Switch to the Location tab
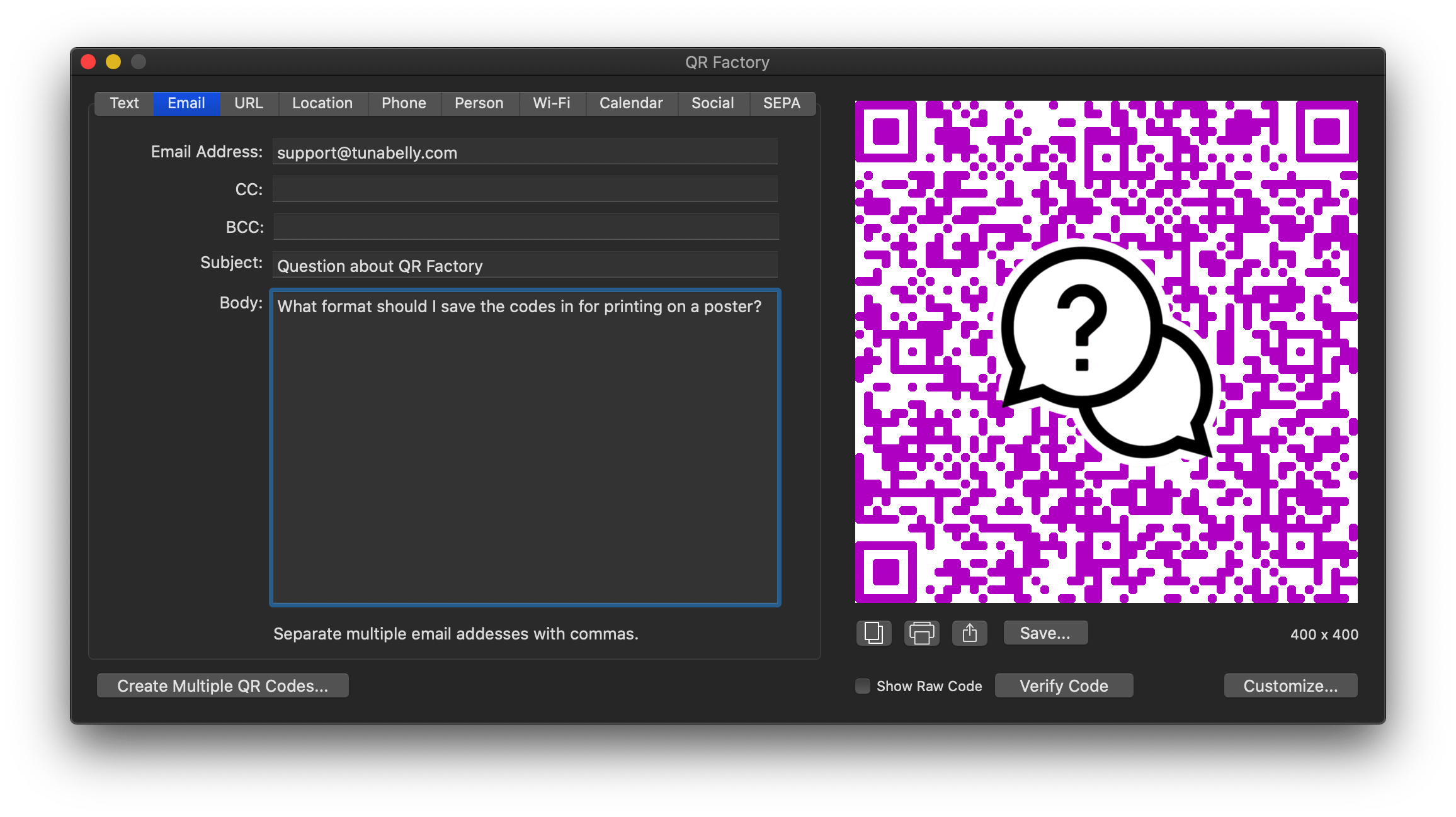The image size is (1456, 817). (x=322, y=103)
